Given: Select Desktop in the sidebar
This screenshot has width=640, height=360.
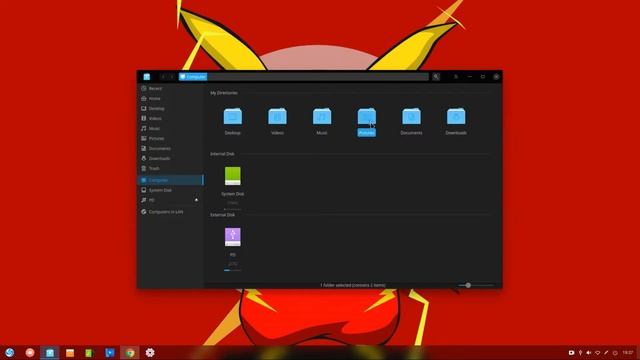Looking at the screenshot, I should pyautogui.click(x=170, y=109).
